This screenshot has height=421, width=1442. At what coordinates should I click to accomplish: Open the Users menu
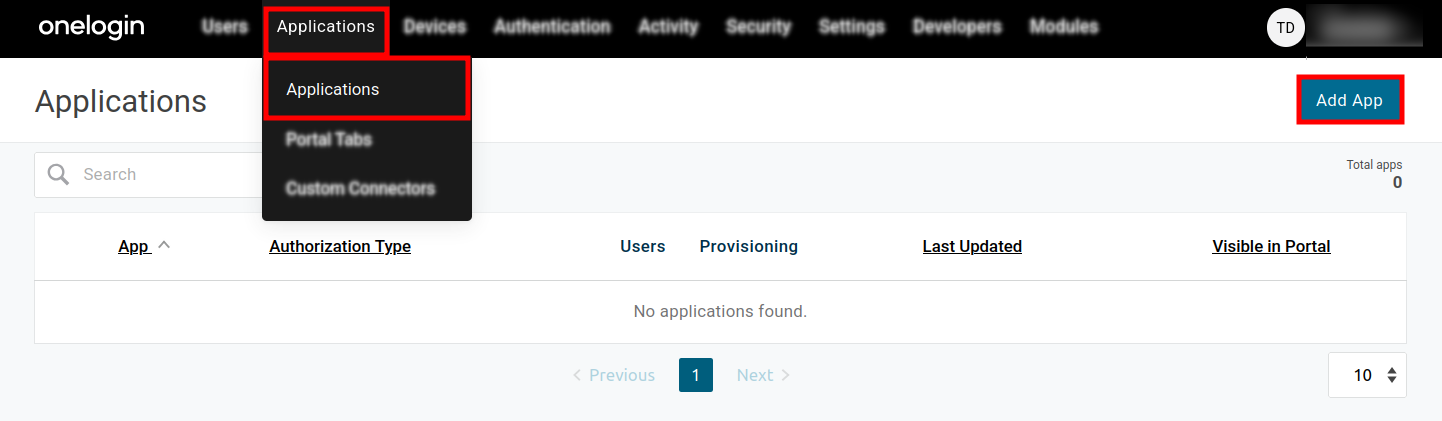(x=224, y=27)
